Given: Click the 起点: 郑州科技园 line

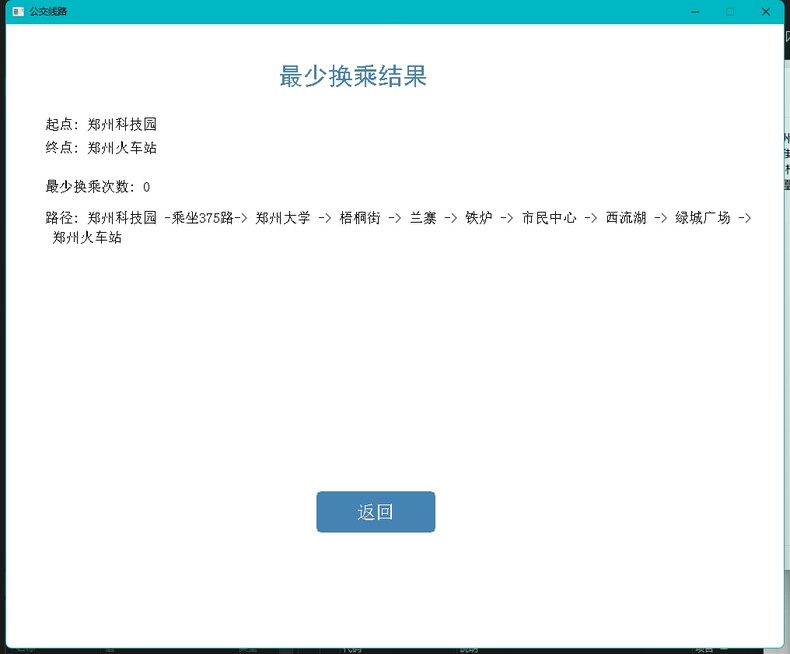Looking at the screenshot, I should [101, 124].
